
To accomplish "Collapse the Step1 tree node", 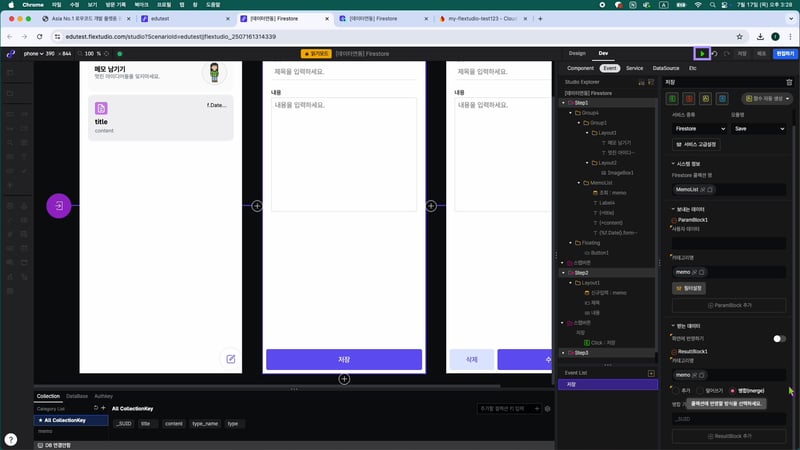I will pos(561,103).
